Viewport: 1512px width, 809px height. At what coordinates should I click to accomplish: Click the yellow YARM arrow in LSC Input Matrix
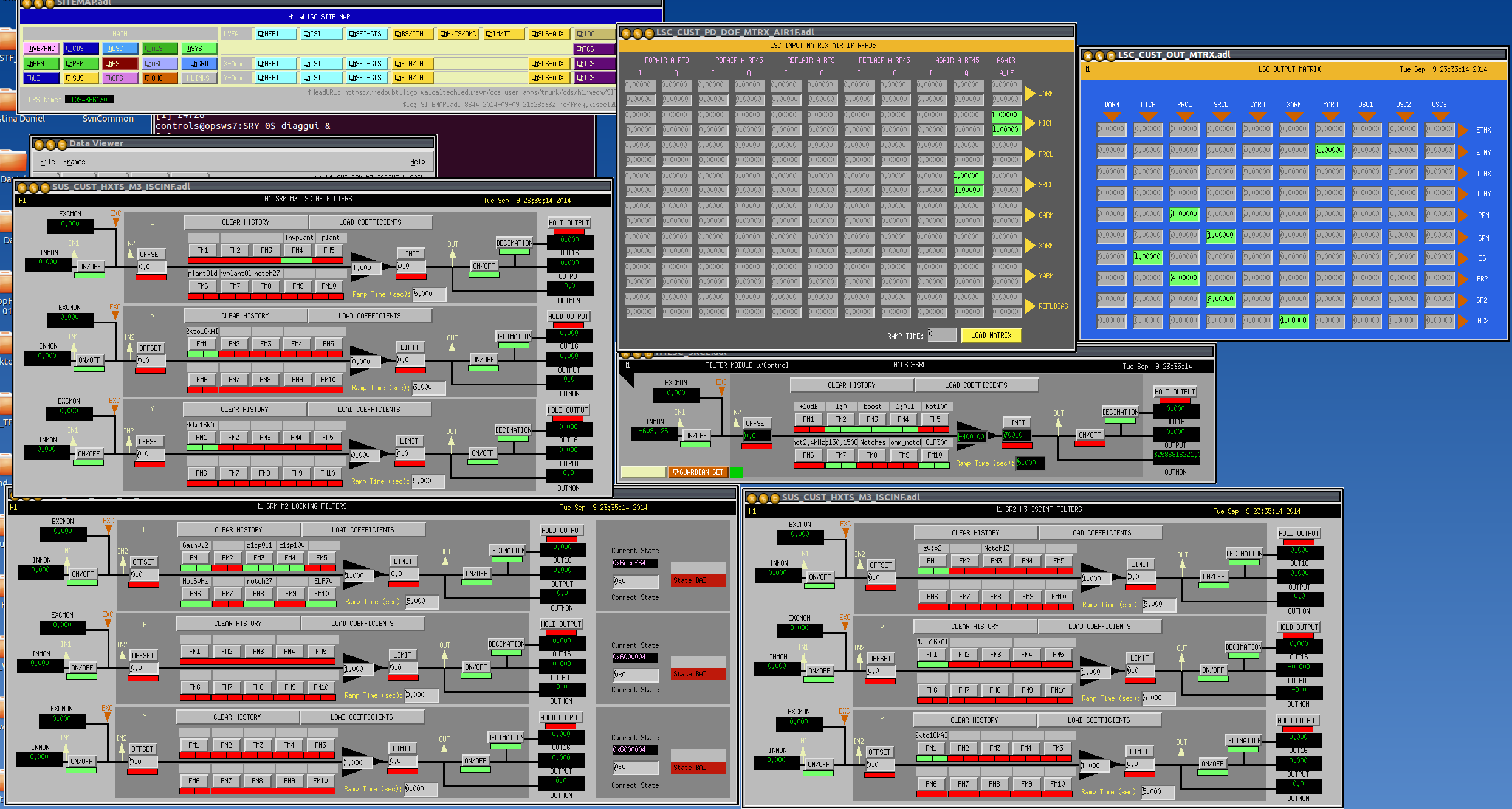coord(1030,275)
